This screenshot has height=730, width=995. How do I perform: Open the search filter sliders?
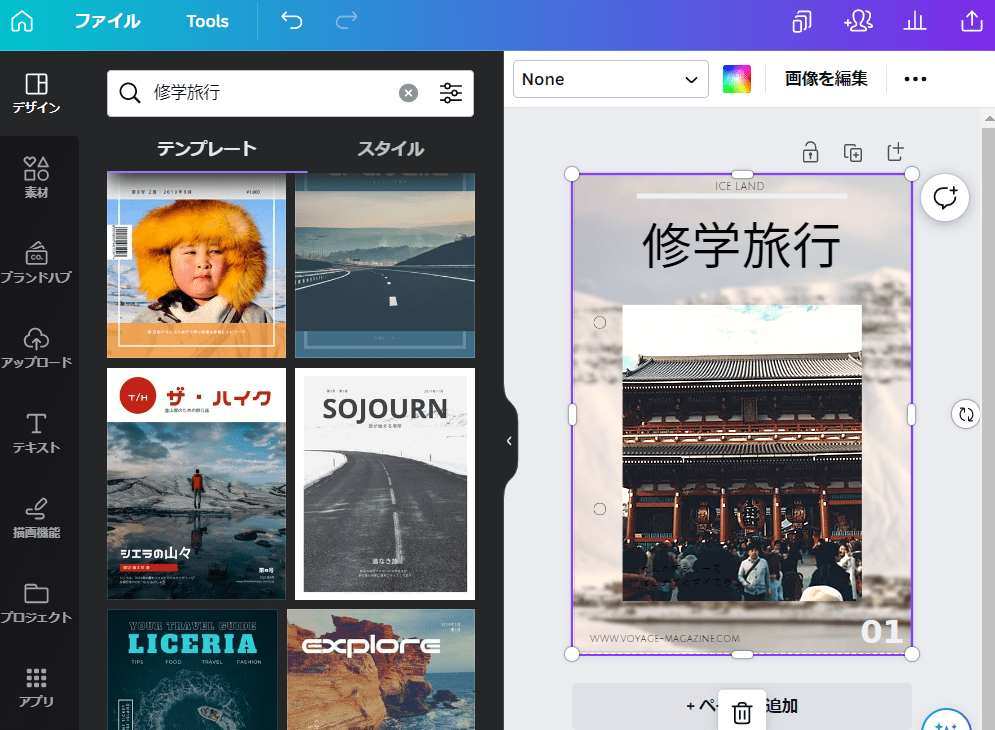click(x=451, y=93)
